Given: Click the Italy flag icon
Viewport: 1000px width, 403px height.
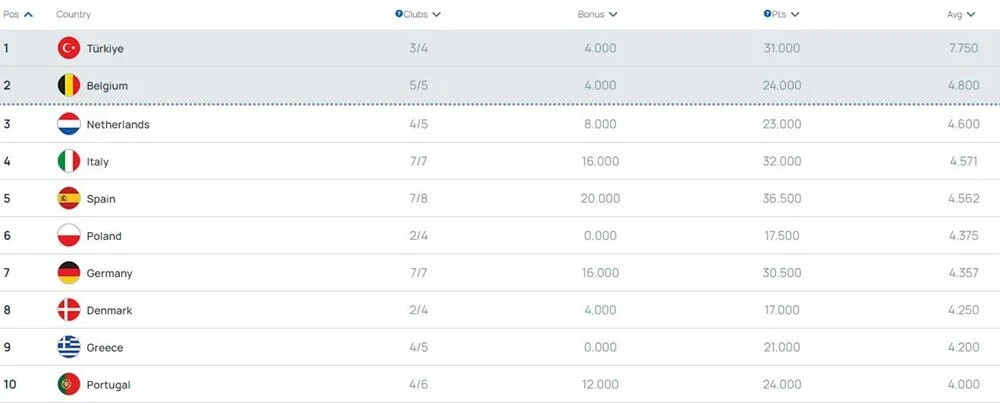Looking at the screenshot, I should [69, 161].
